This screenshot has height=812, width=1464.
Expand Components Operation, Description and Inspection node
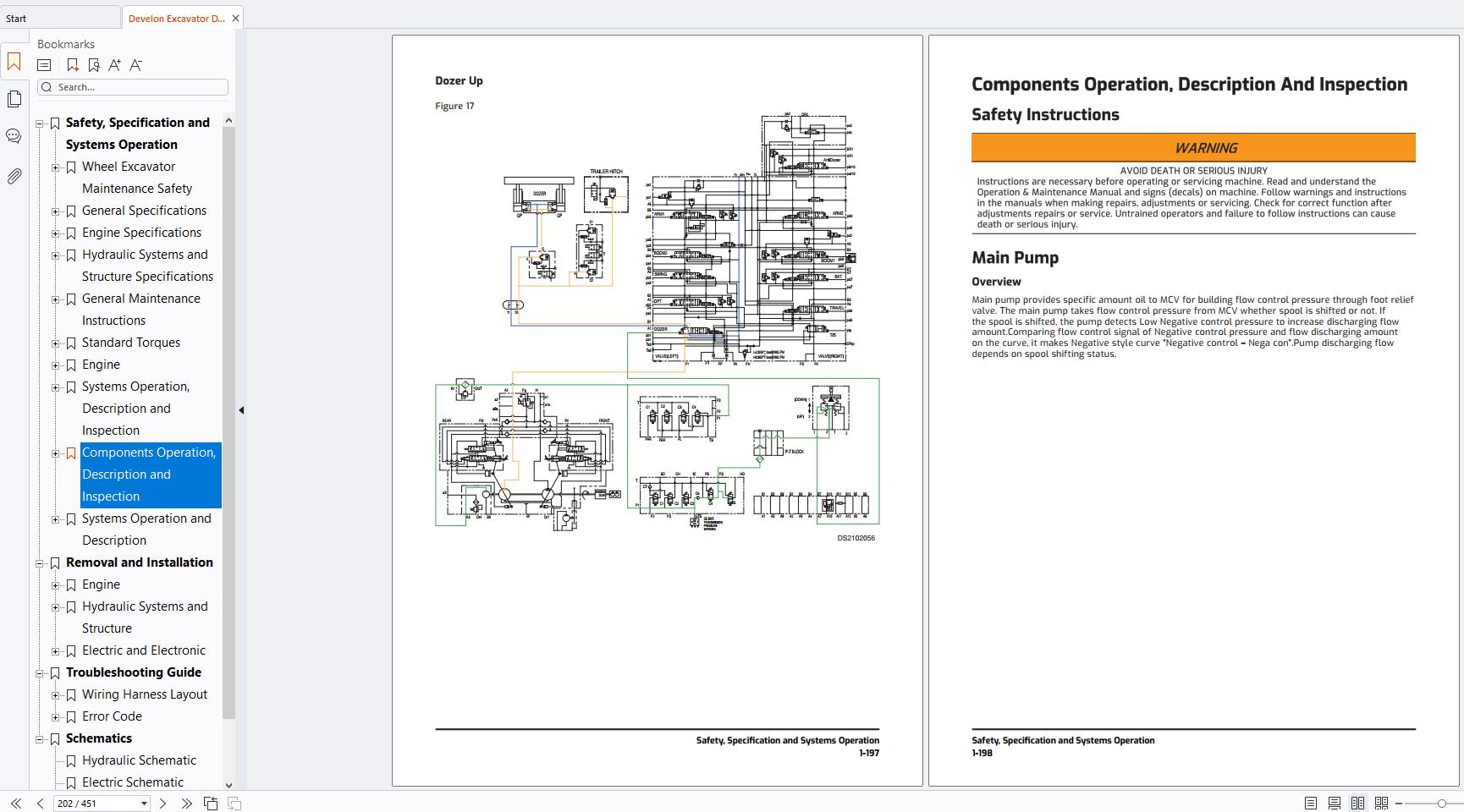coord(56,453)
